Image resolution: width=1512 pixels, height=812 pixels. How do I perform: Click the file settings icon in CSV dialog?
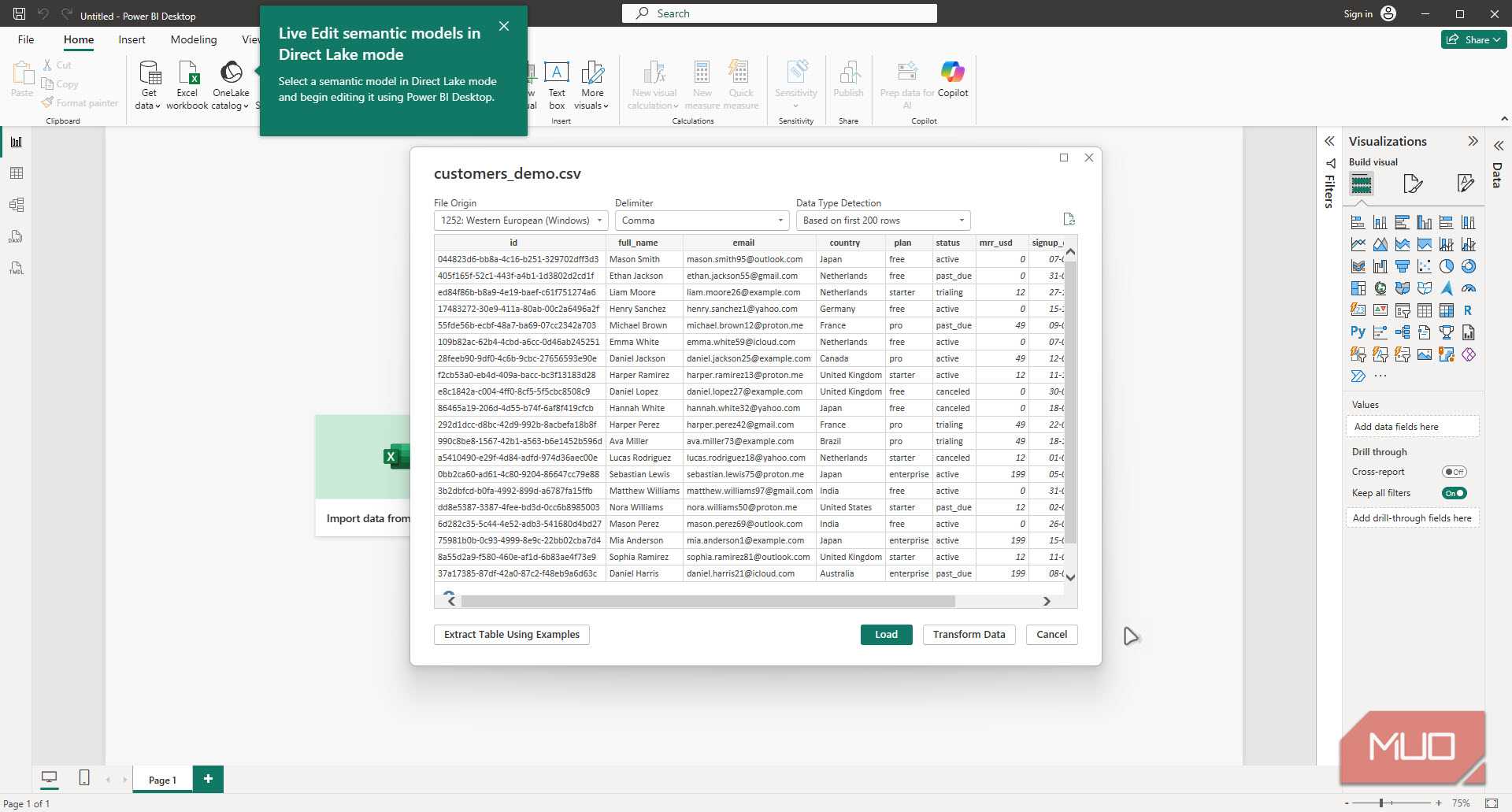click(x=1069, y=219)
